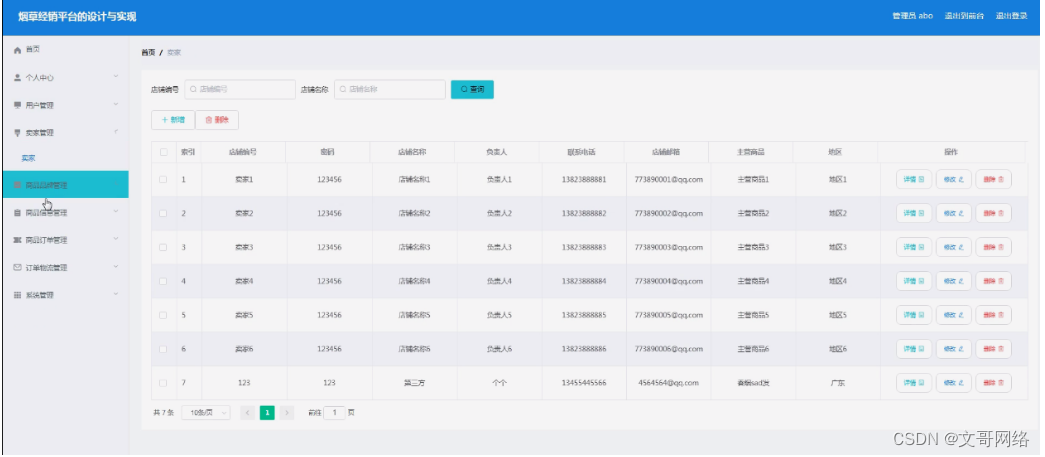Open details for row 卖家2
The width and height of the screenshot is (1045, 457).
(x=914, y=213)
